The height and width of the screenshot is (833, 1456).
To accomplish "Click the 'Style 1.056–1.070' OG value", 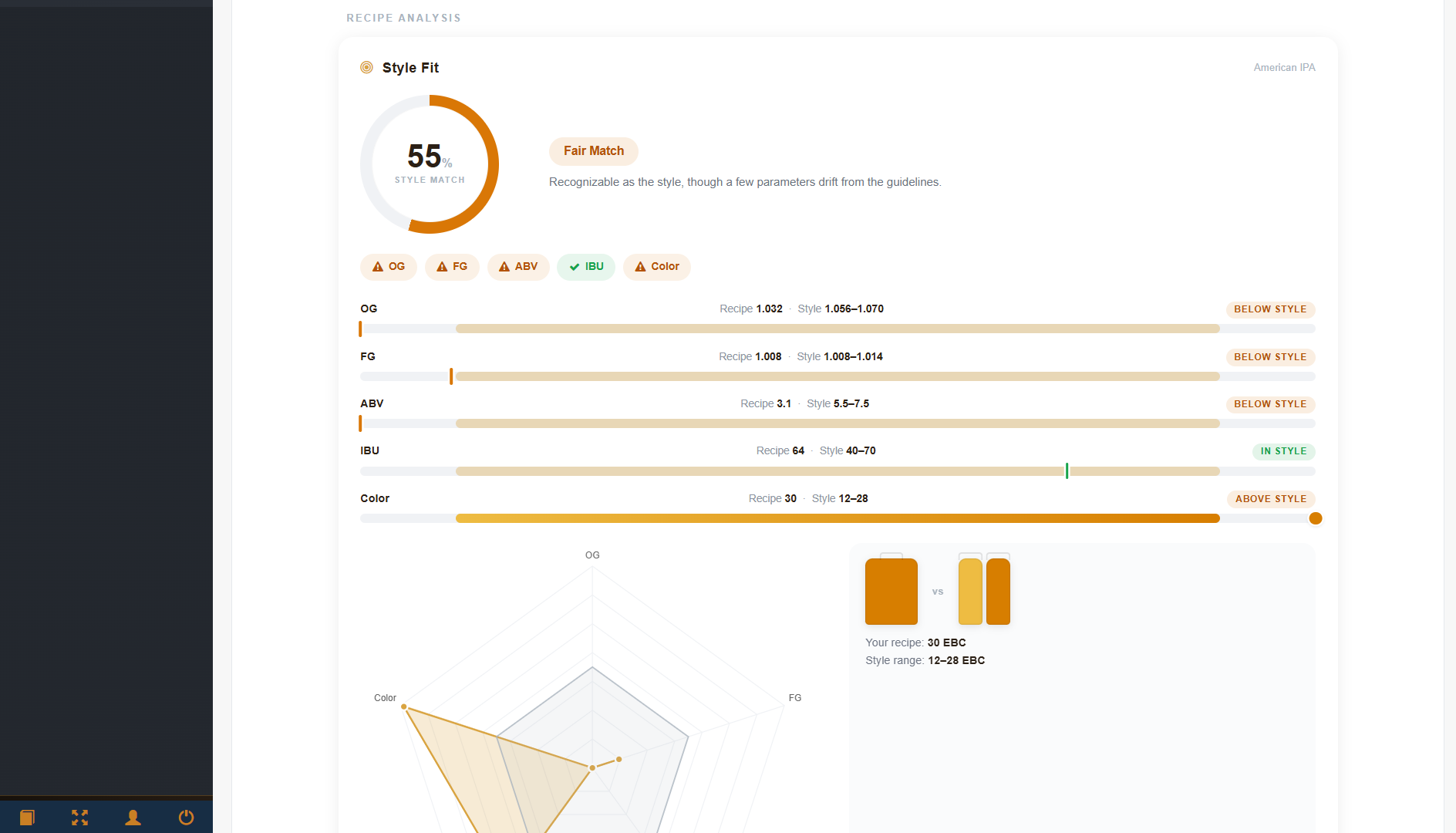I will [x=841, y=309].
